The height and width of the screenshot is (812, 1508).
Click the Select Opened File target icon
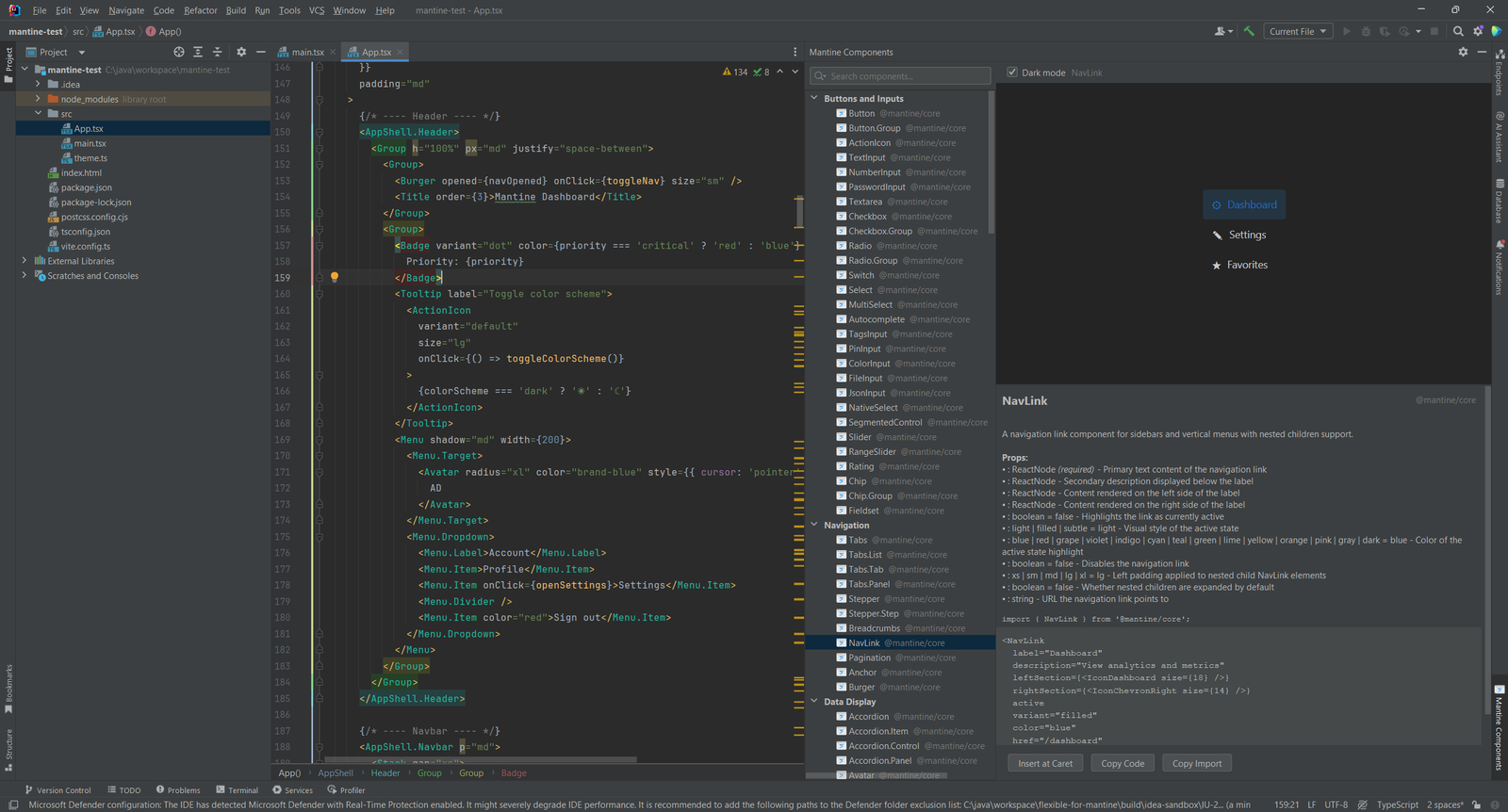click(179, 52)
